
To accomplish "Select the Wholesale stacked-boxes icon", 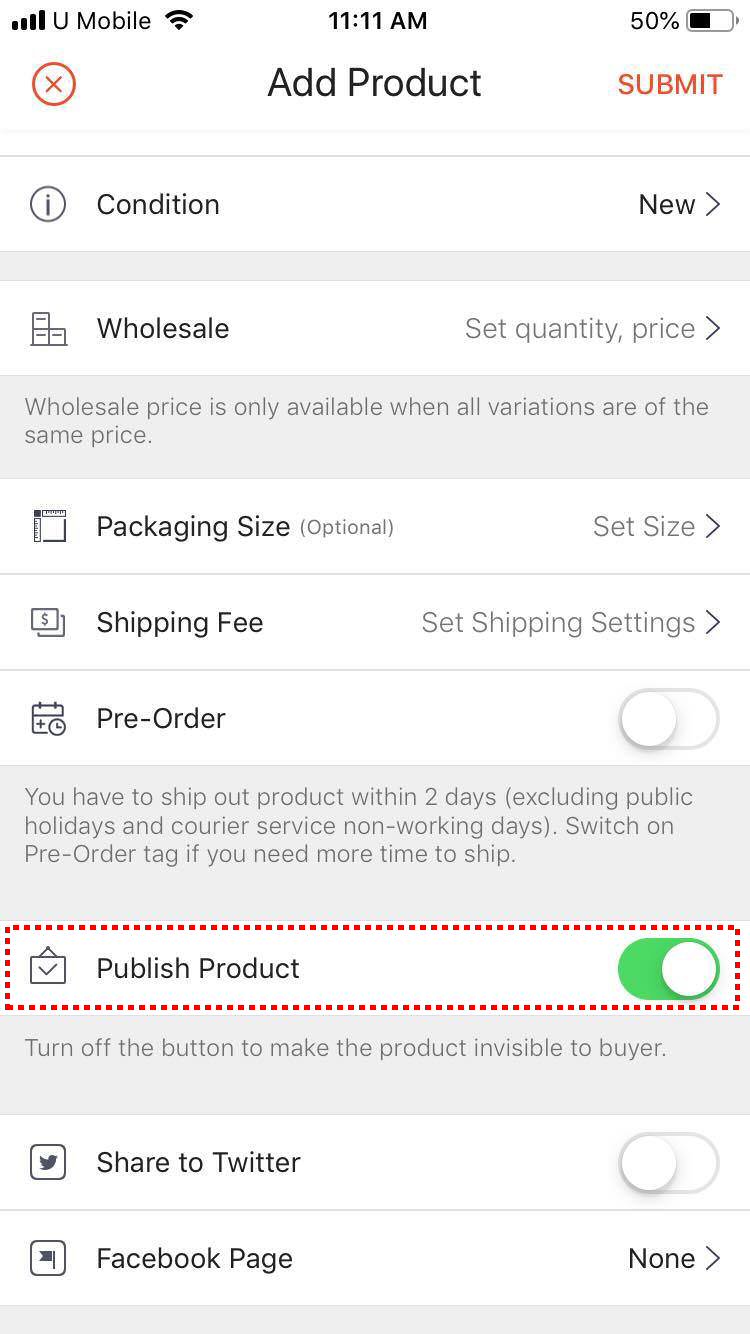I will [47, 328].
